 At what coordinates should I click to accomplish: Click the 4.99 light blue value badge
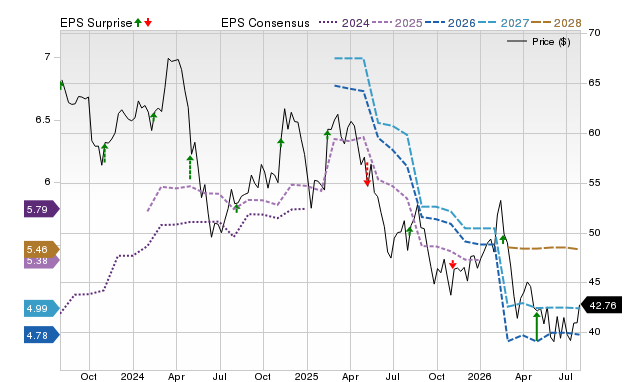click(42, 309)
